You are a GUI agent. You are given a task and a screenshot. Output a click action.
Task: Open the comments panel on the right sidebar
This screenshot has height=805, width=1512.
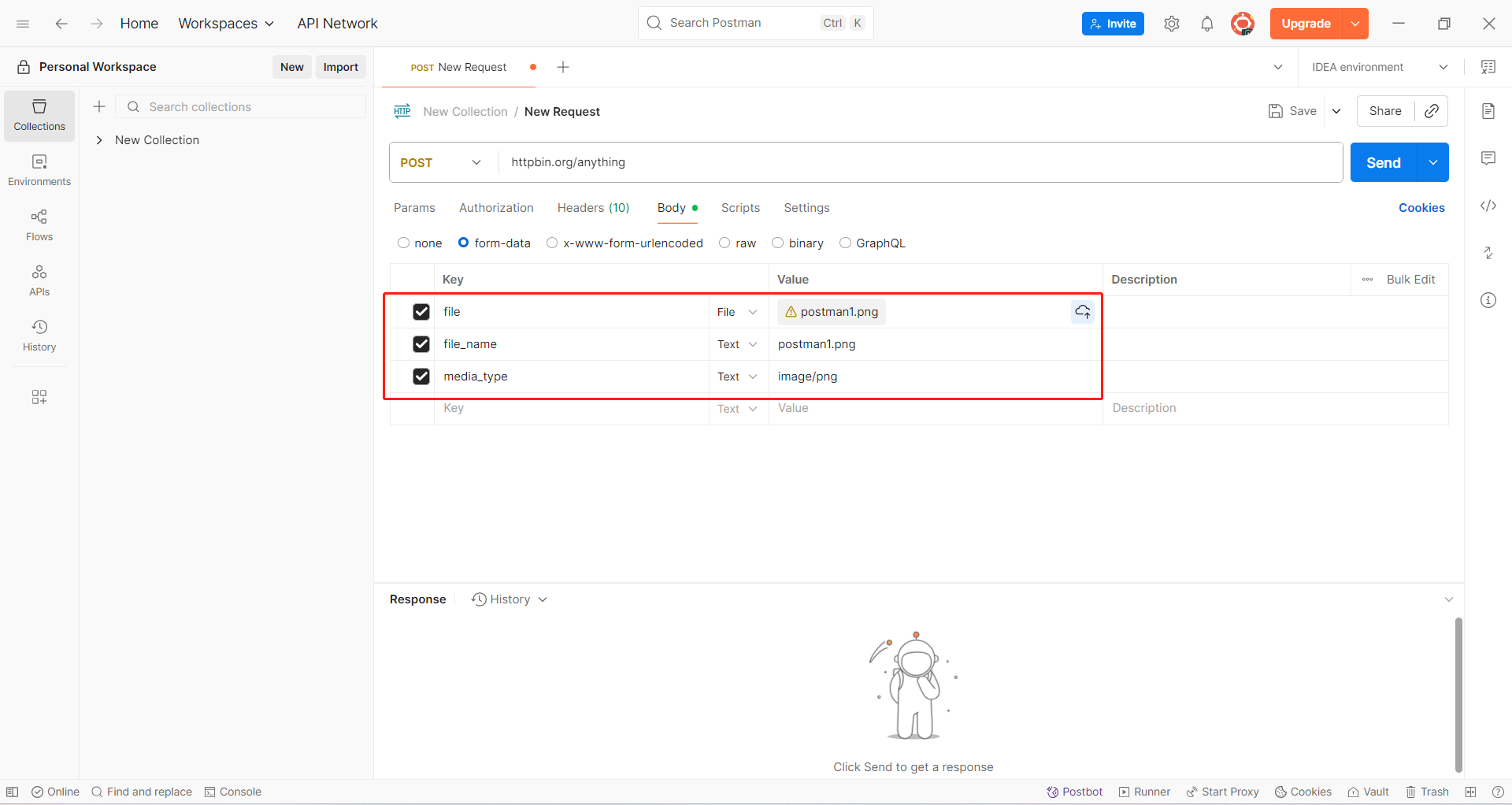[1488, 158]
